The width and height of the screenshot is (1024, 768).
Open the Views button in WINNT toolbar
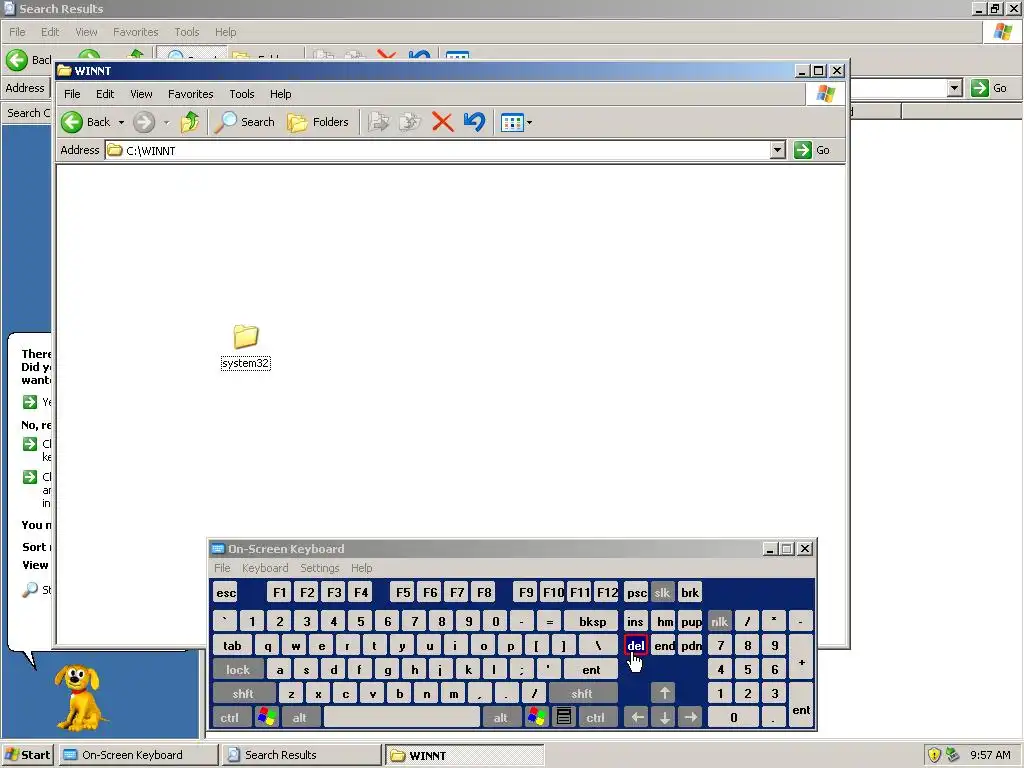511,122
